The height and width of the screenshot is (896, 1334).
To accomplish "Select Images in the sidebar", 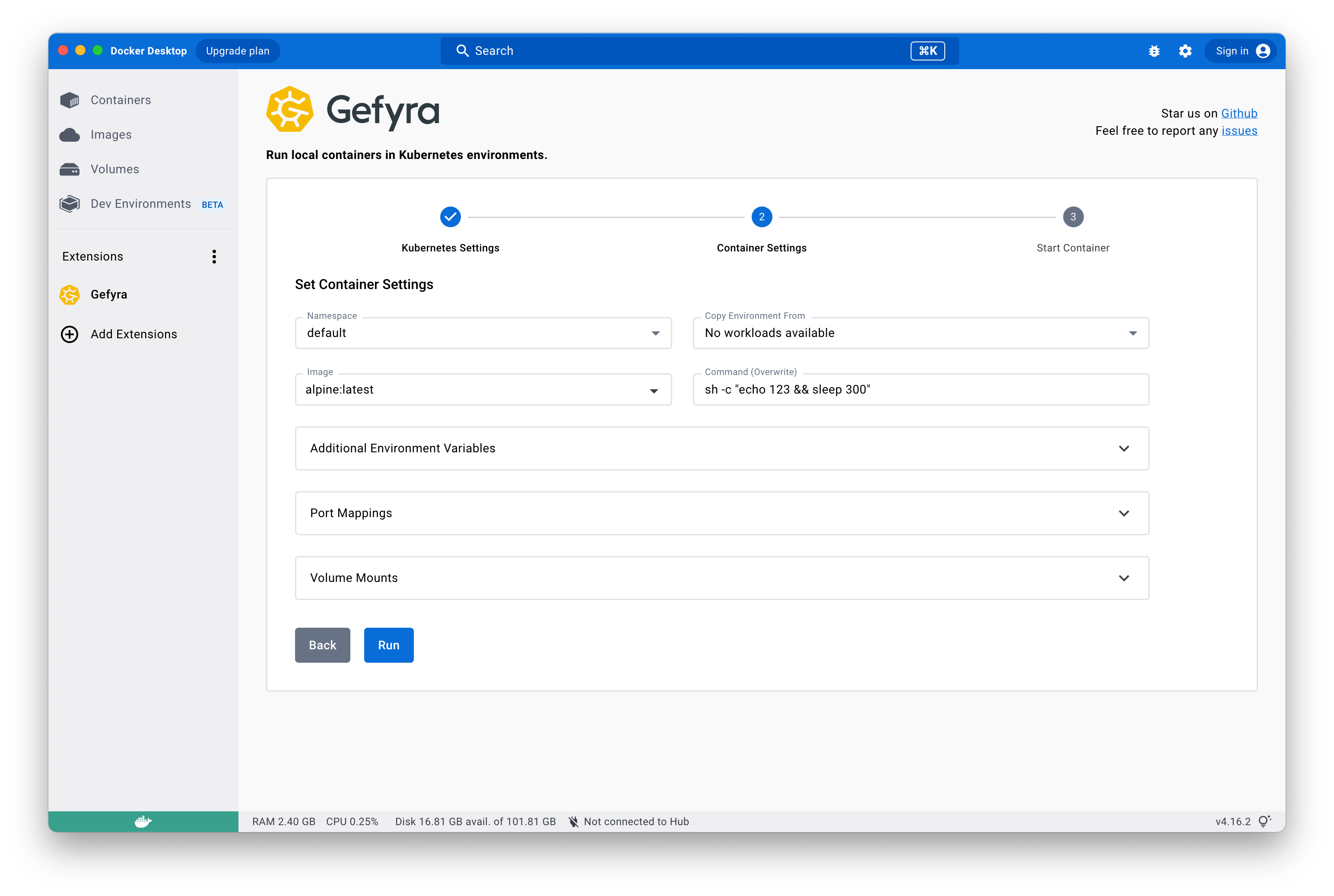I will pos(111,134).
